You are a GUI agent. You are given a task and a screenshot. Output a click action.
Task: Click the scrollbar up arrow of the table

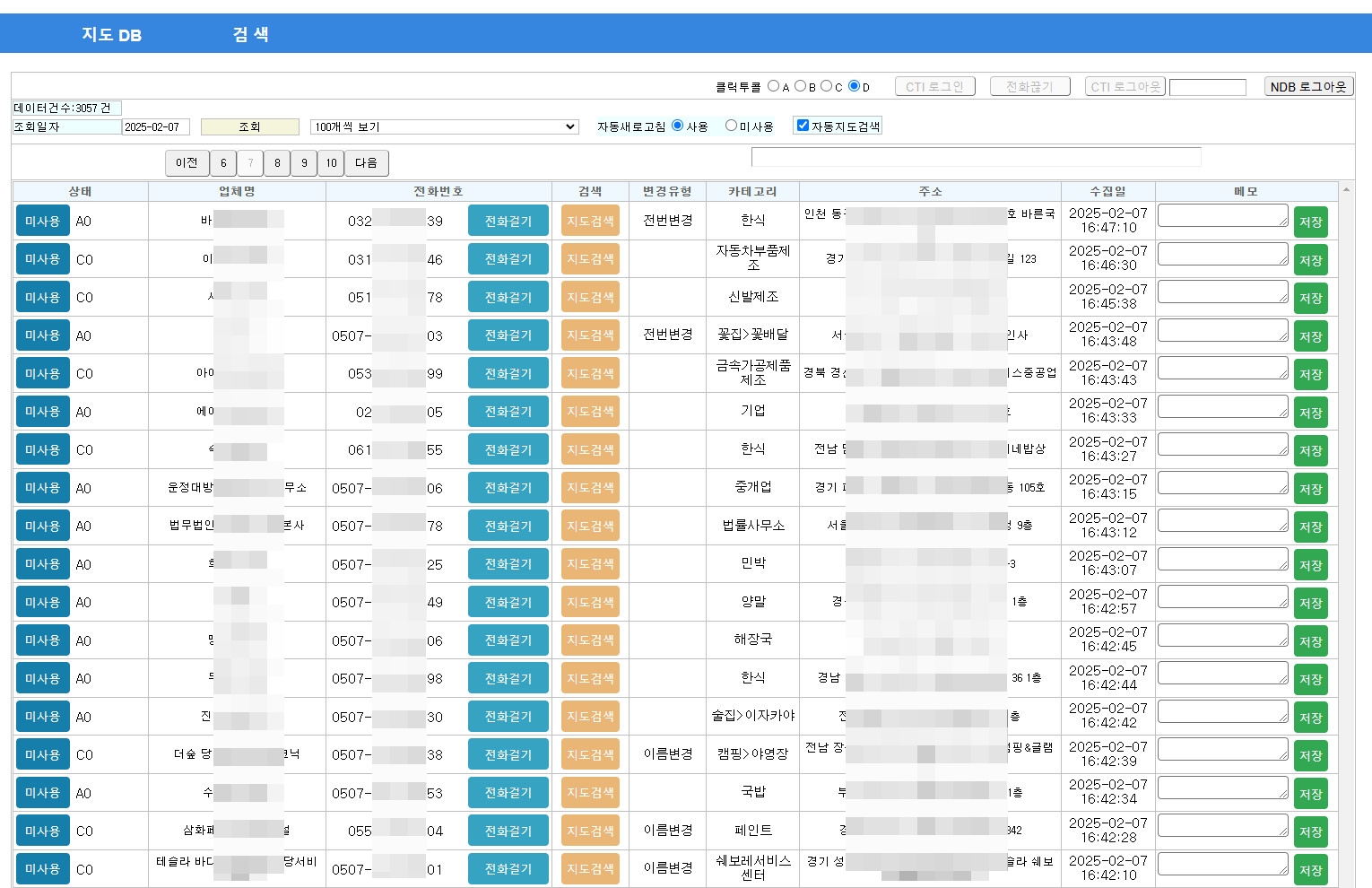1346,190
